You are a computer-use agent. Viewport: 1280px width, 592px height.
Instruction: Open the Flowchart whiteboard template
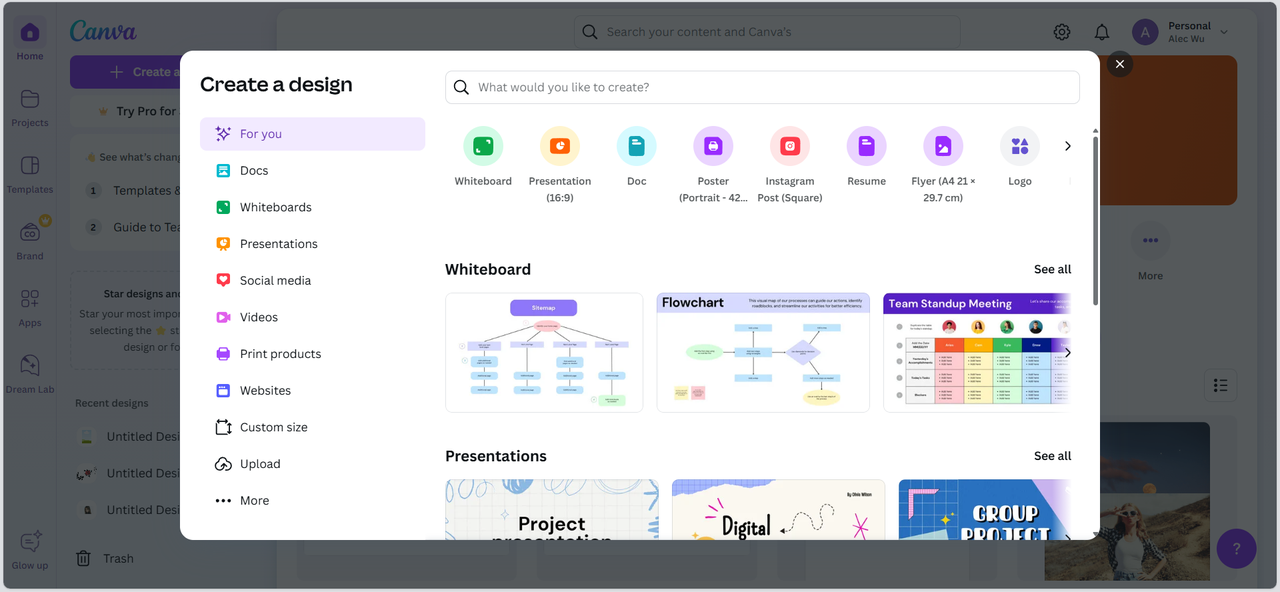click(763, 352)
